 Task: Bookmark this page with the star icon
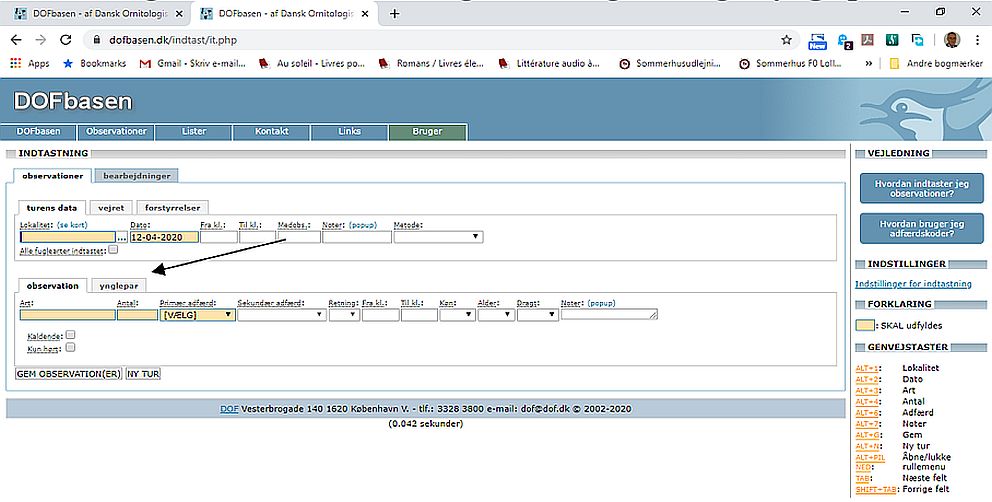pos(786,40)
